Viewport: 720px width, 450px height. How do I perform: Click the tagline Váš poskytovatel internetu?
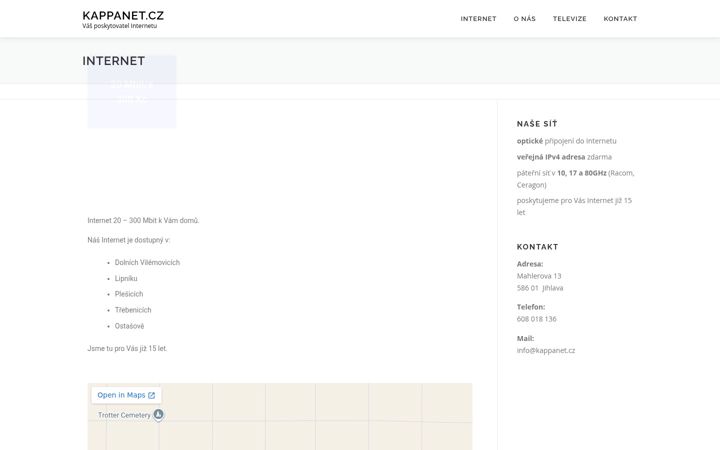[x=119, y=26]
